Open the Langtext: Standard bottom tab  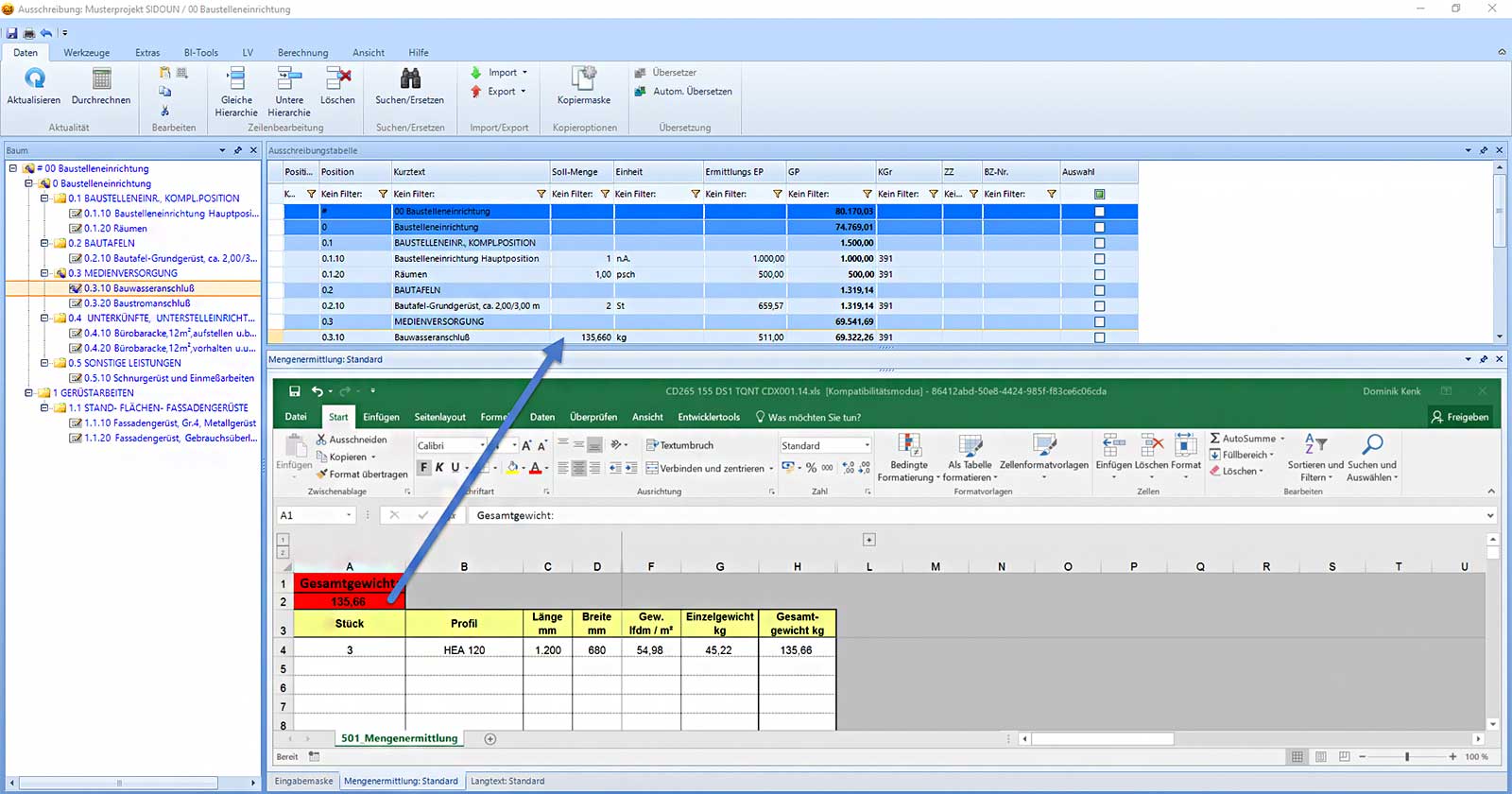(507, 781)
